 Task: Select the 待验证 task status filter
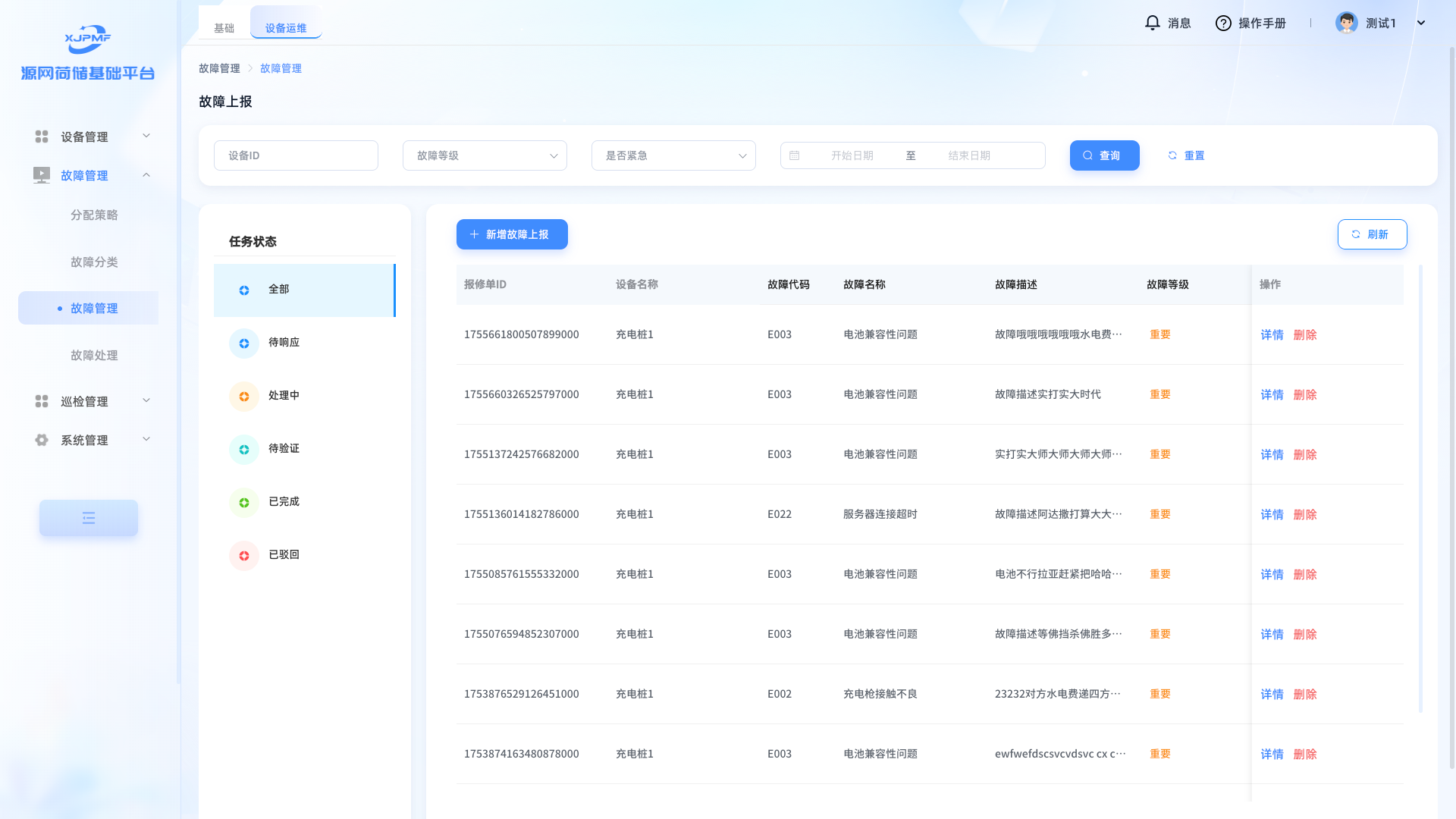(x=284, y=449)
